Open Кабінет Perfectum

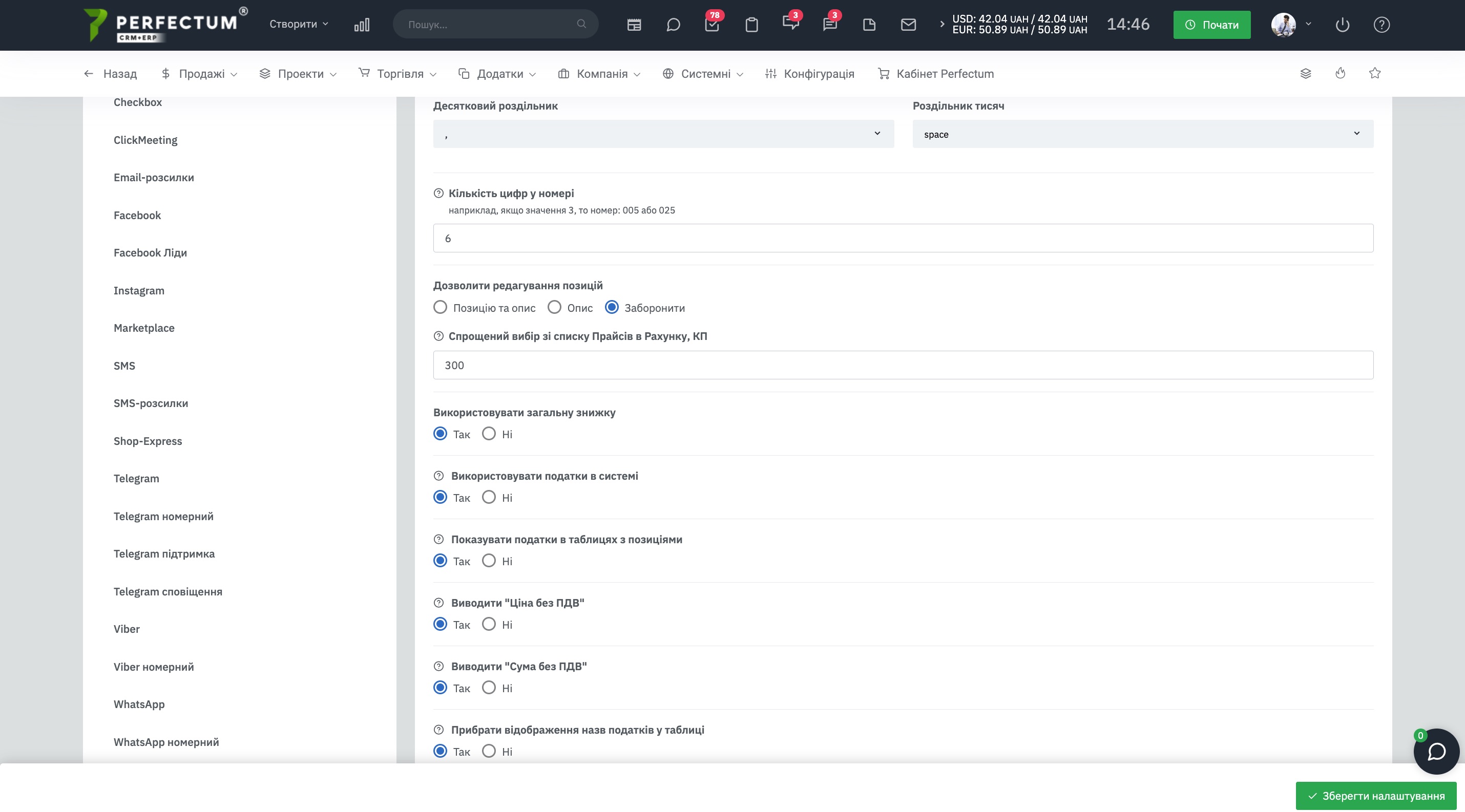(936, 74)
